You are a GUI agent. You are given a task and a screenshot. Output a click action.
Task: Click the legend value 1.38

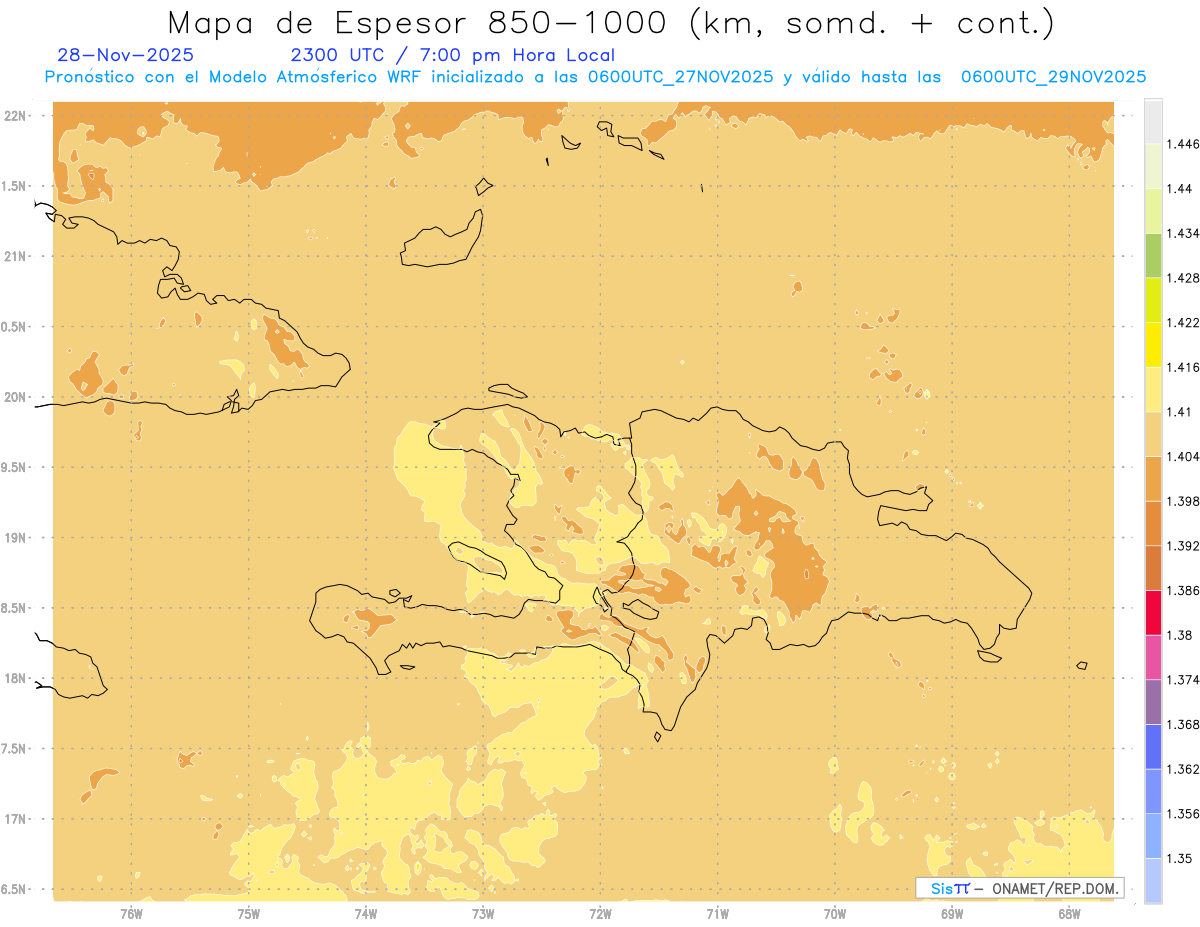coord(1179,635)
